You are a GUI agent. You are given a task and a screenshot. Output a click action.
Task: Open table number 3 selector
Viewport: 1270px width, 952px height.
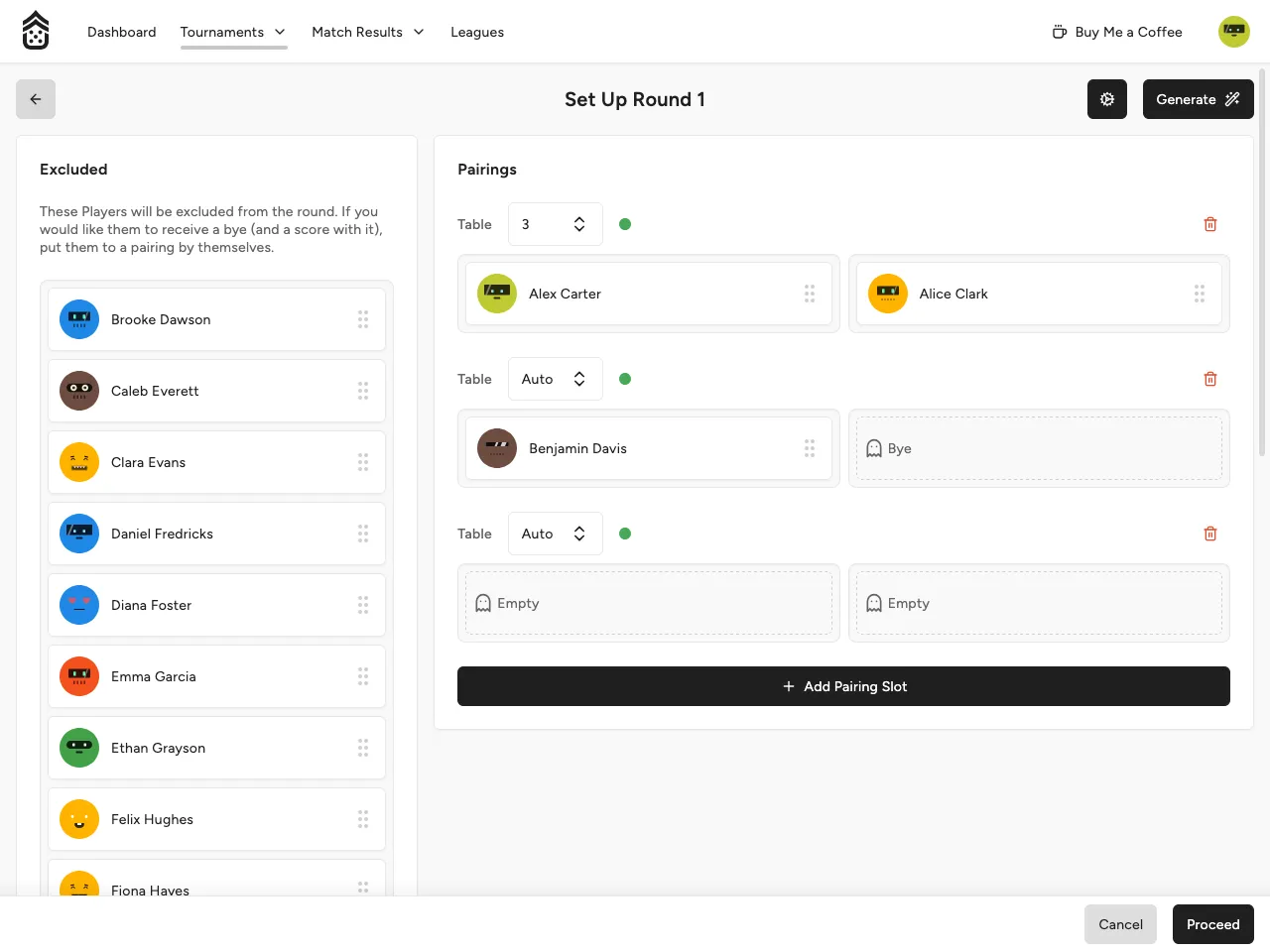coord(556,224)
